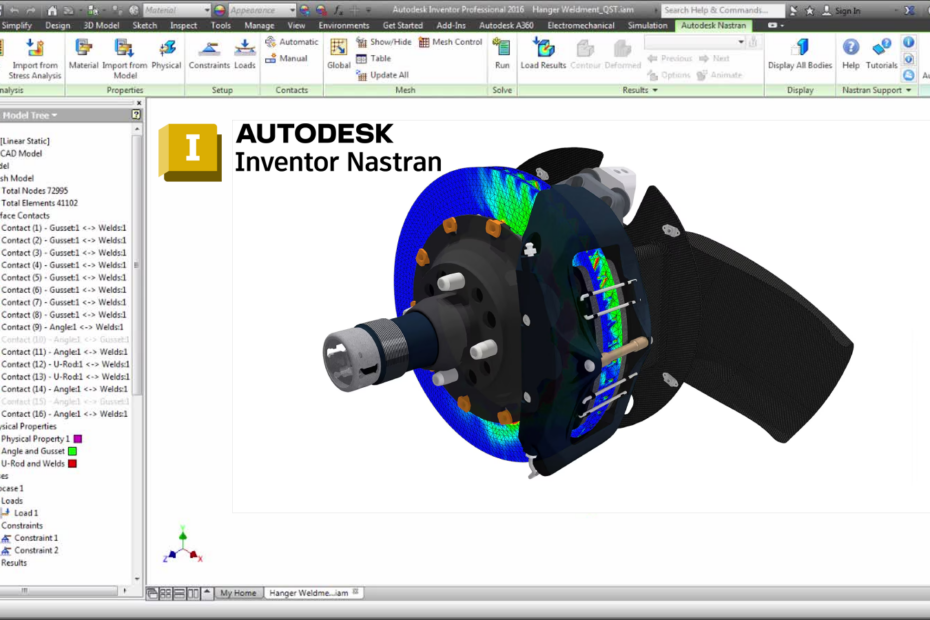Click the Redo arrow in quick access toolbar
The image size is (930, 620).
tap(31, 10)
